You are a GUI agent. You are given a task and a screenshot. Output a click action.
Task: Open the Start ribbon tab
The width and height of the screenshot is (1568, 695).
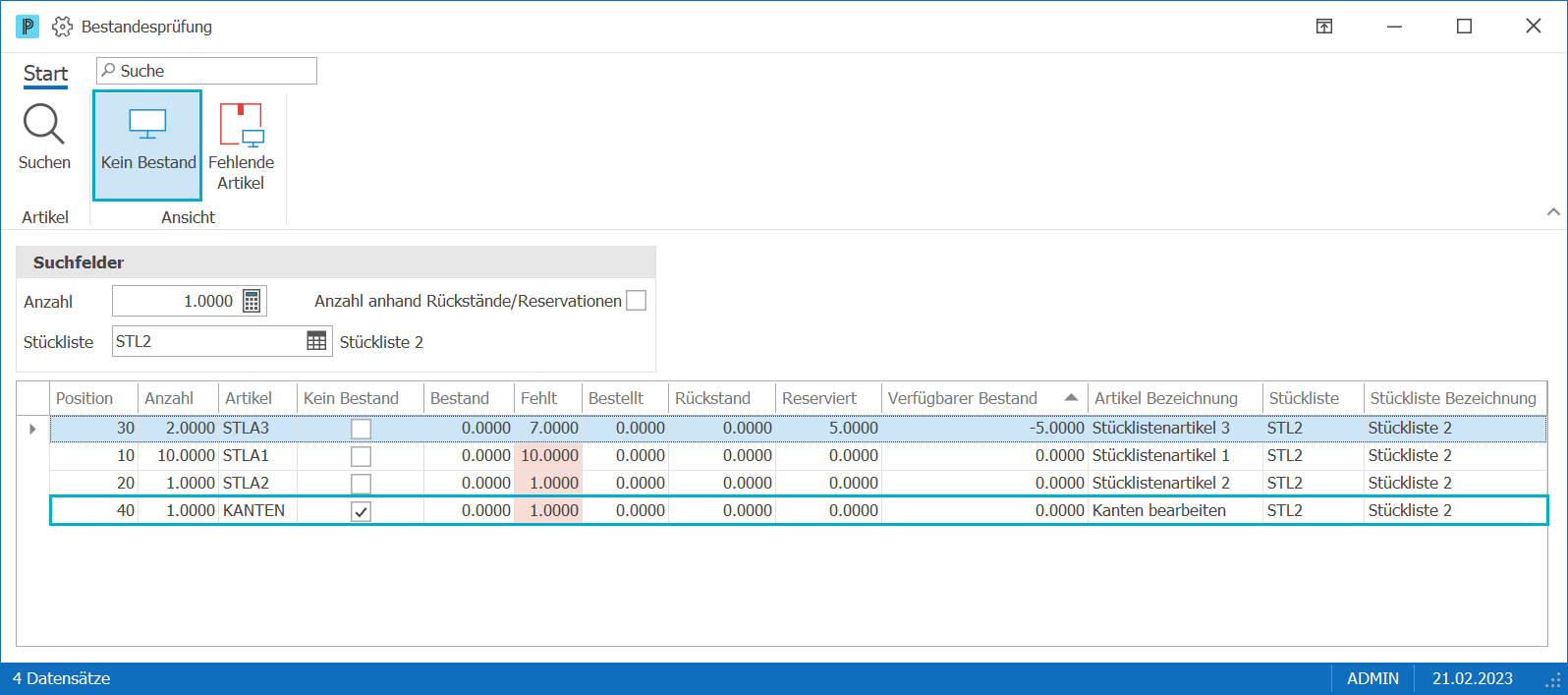[45, 74]
